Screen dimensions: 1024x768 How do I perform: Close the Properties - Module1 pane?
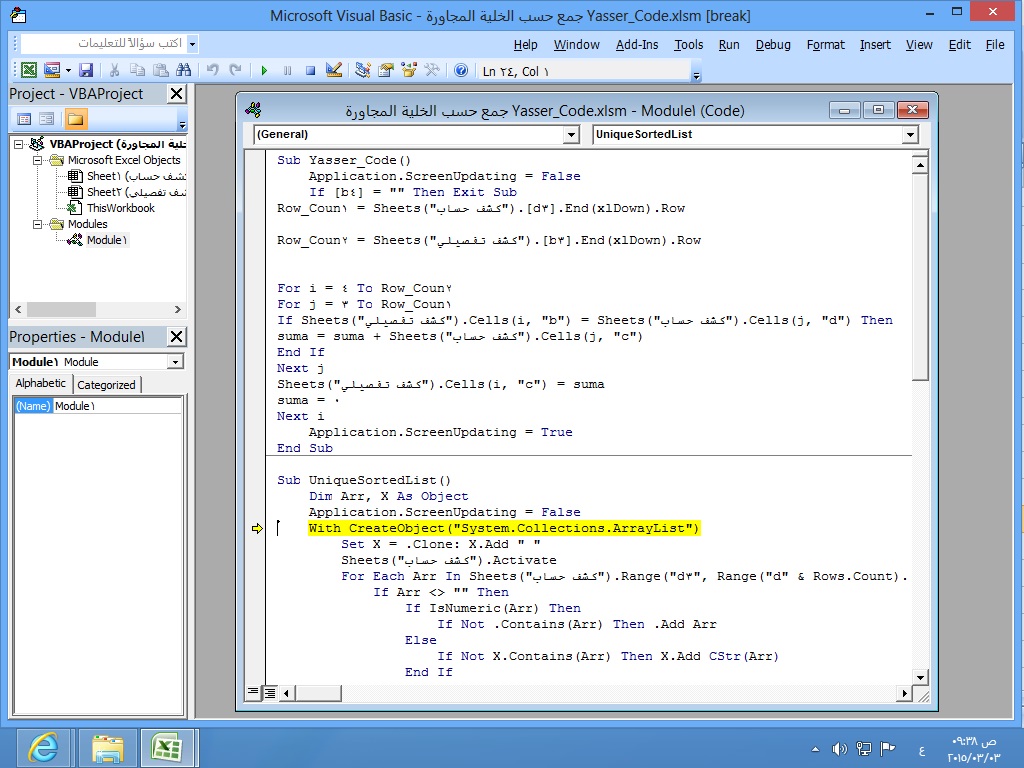coord(176,337)
